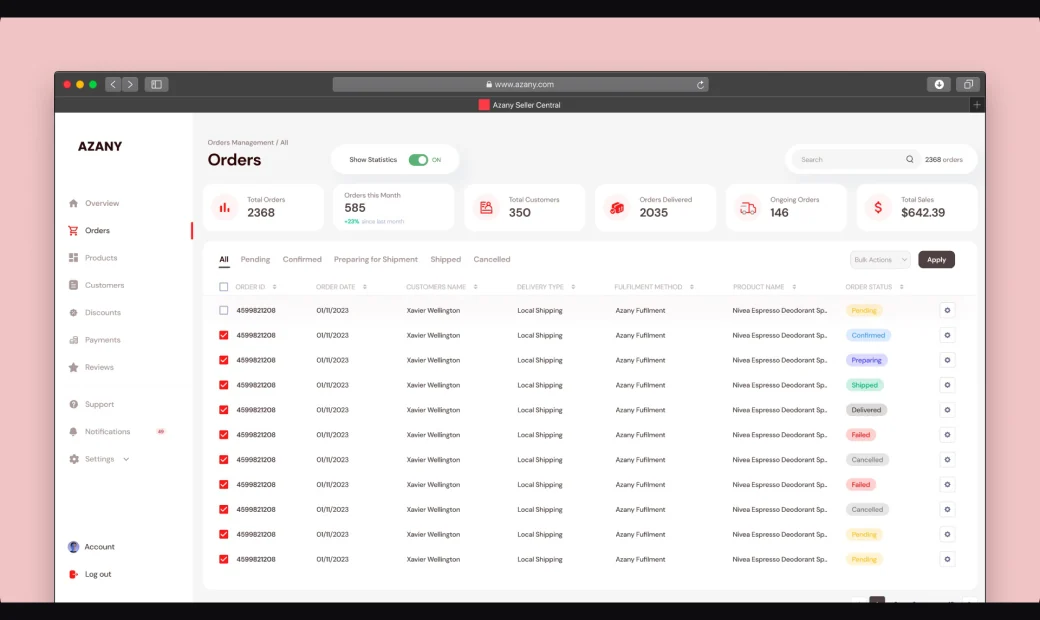Sort by the Delivery Type column arrows
This screenshot has width=1040, height=620.
573,287
